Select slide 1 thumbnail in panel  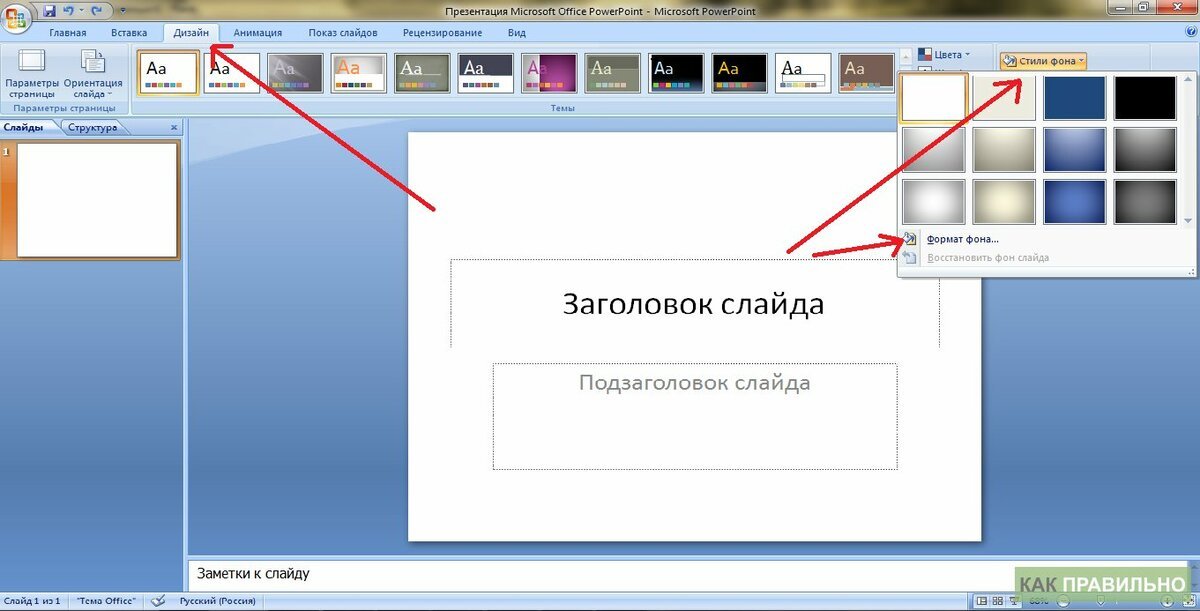(97, 200)
